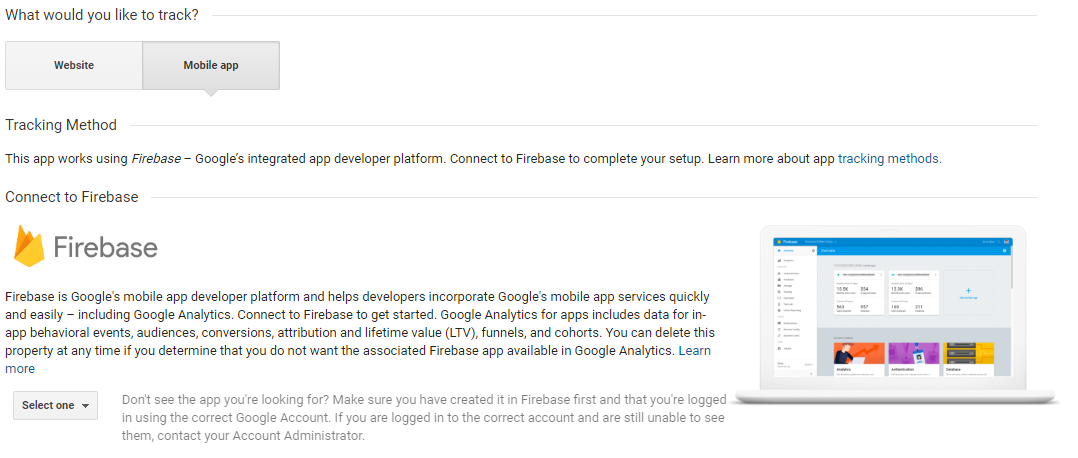
Task: Click the What would you like to track heading
Action: [x=102, y=15]
